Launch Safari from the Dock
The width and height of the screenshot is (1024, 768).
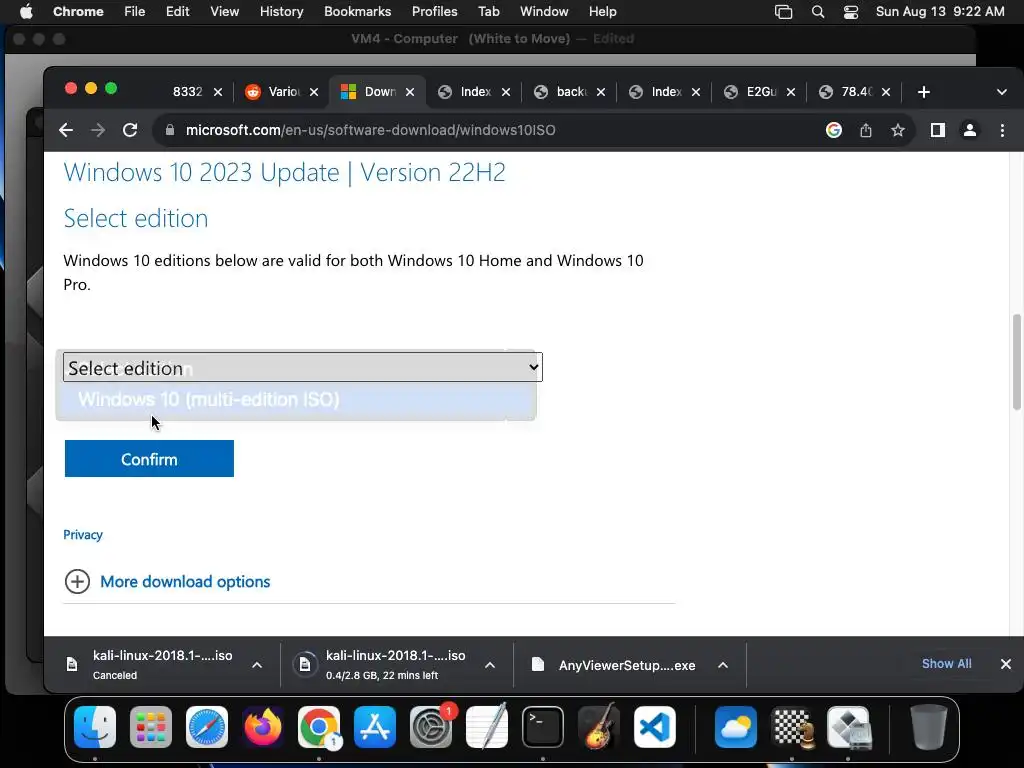click(x=207, y=727)
